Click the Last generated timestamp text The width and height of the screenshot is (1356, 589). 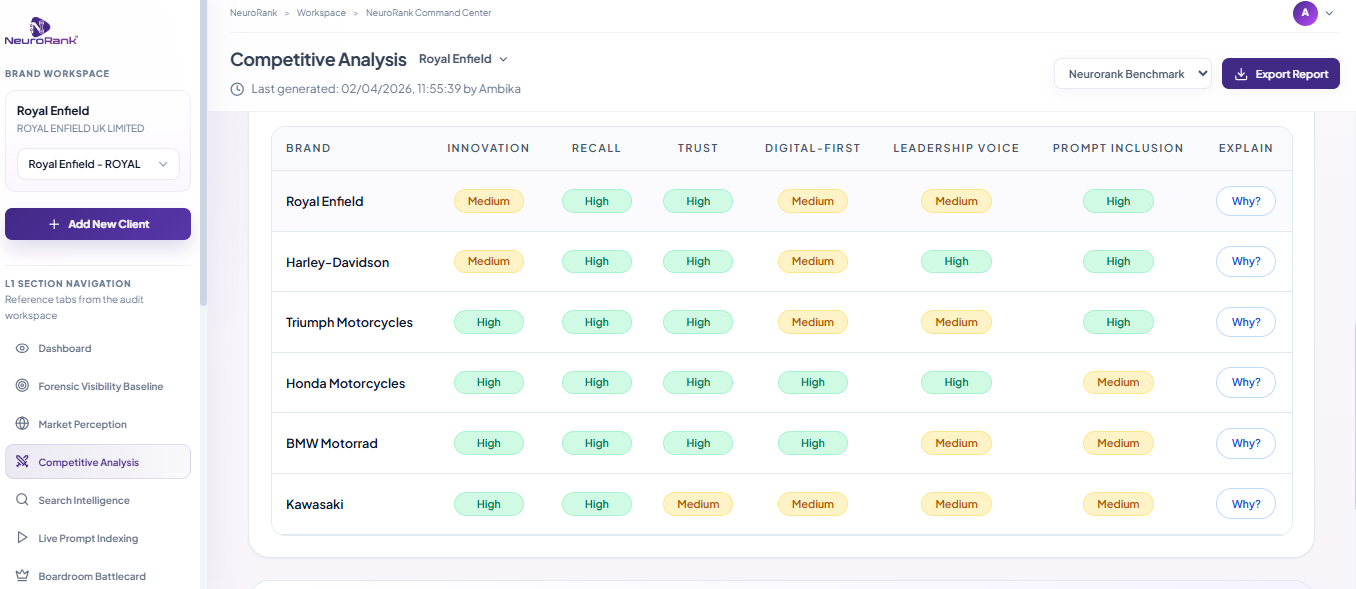coord(386,89)
